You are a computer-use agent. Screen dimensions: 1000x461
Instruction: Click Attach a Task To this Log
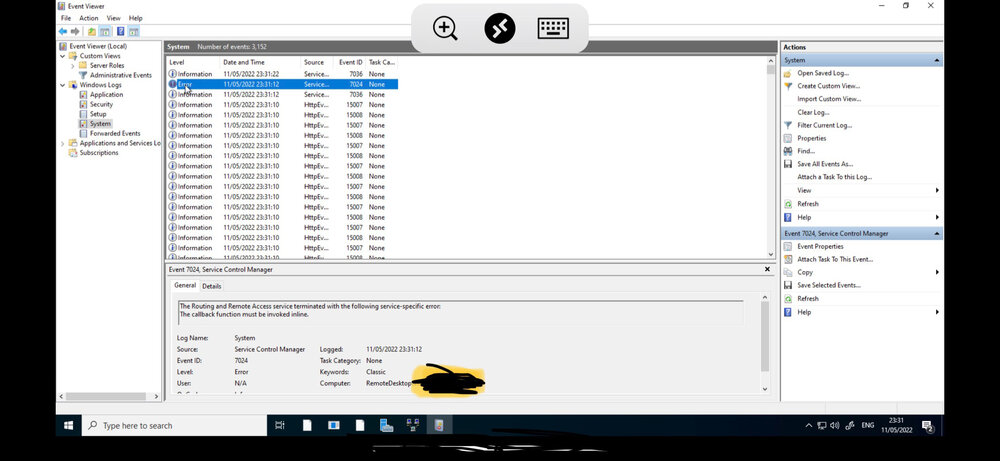[834, 177]
